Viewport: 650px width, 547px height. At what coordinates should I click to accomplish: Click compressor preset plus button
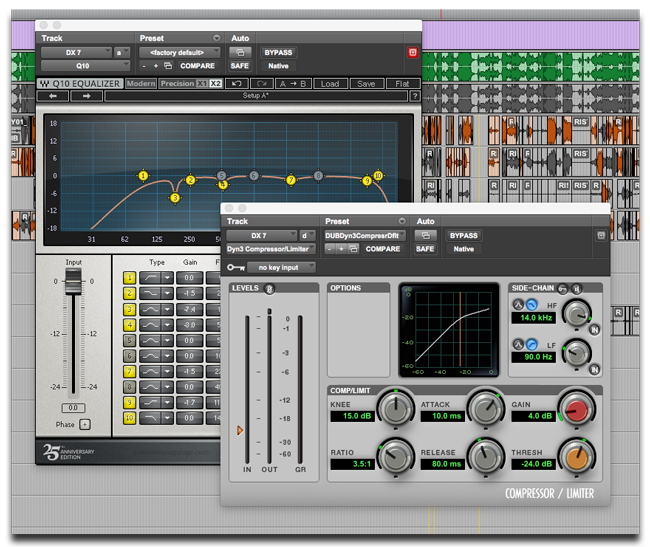341,249
